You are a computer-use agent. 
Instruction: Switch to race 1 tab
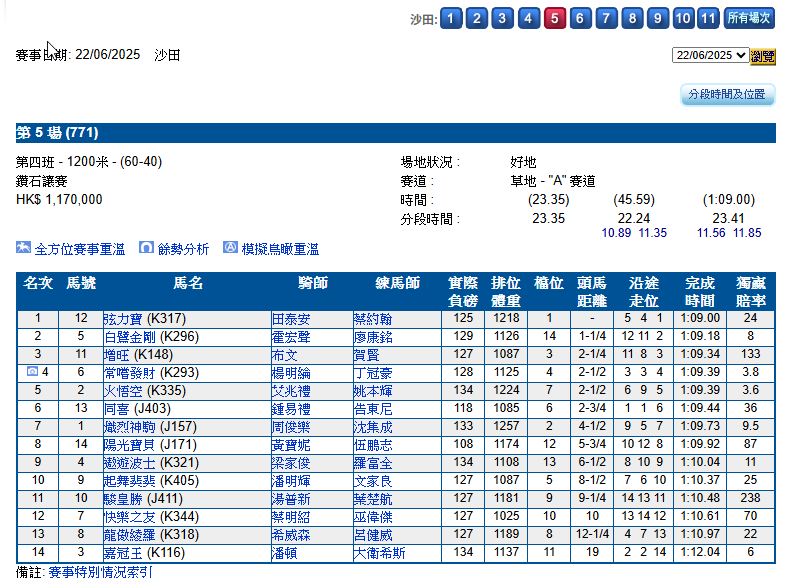451,19
